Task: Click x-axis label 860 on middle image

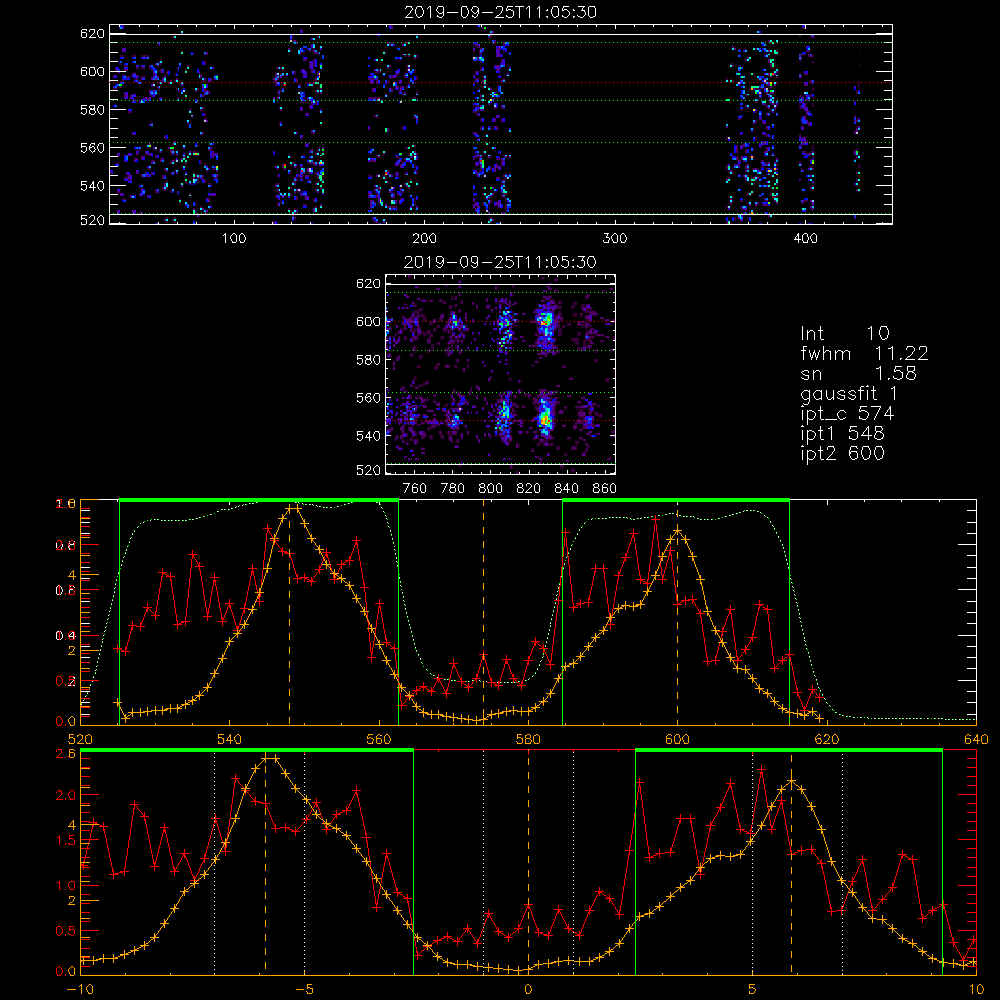Action: (x=605, y=489)
